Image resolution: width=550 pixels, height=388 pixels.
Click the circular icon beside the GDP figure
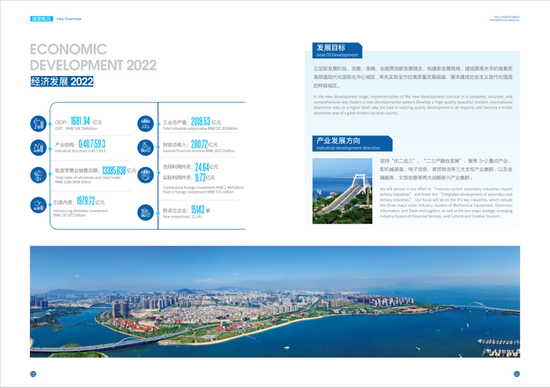click(38, 123)
